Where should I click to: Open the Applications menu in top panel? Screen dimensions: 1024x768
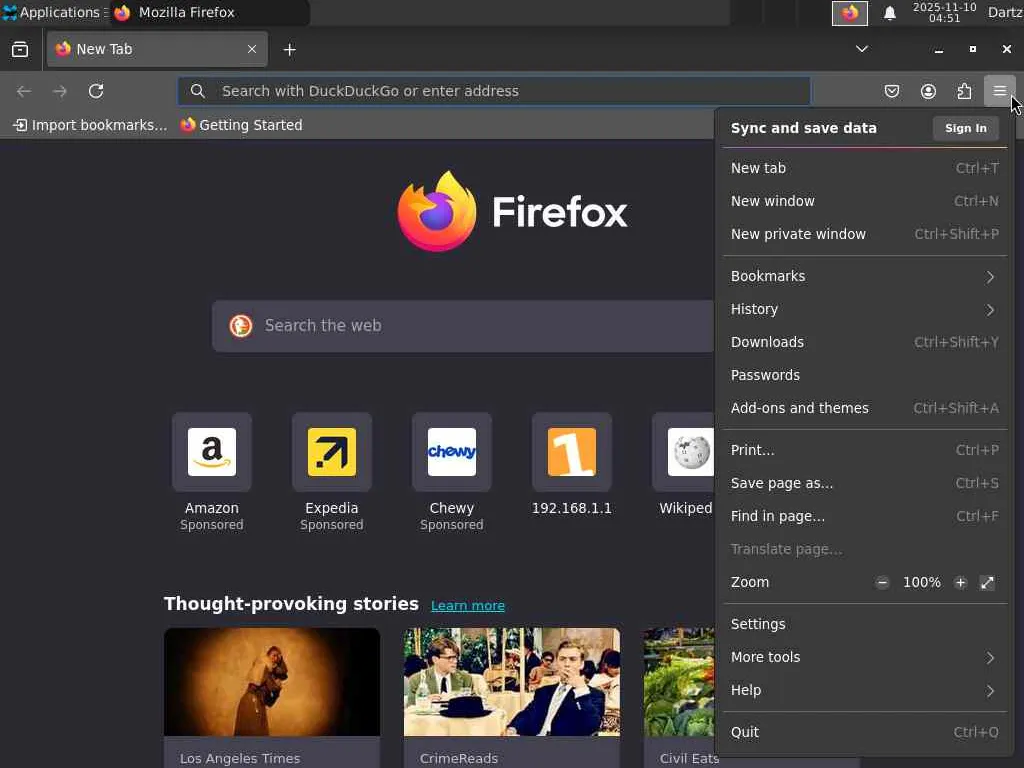coord(55,12)
